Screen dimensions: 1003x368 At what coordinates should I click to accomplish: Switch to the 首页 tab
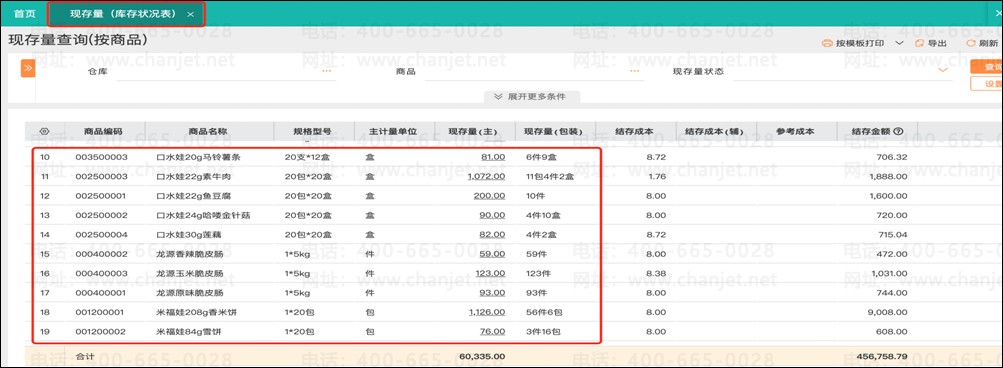[25, 14]
